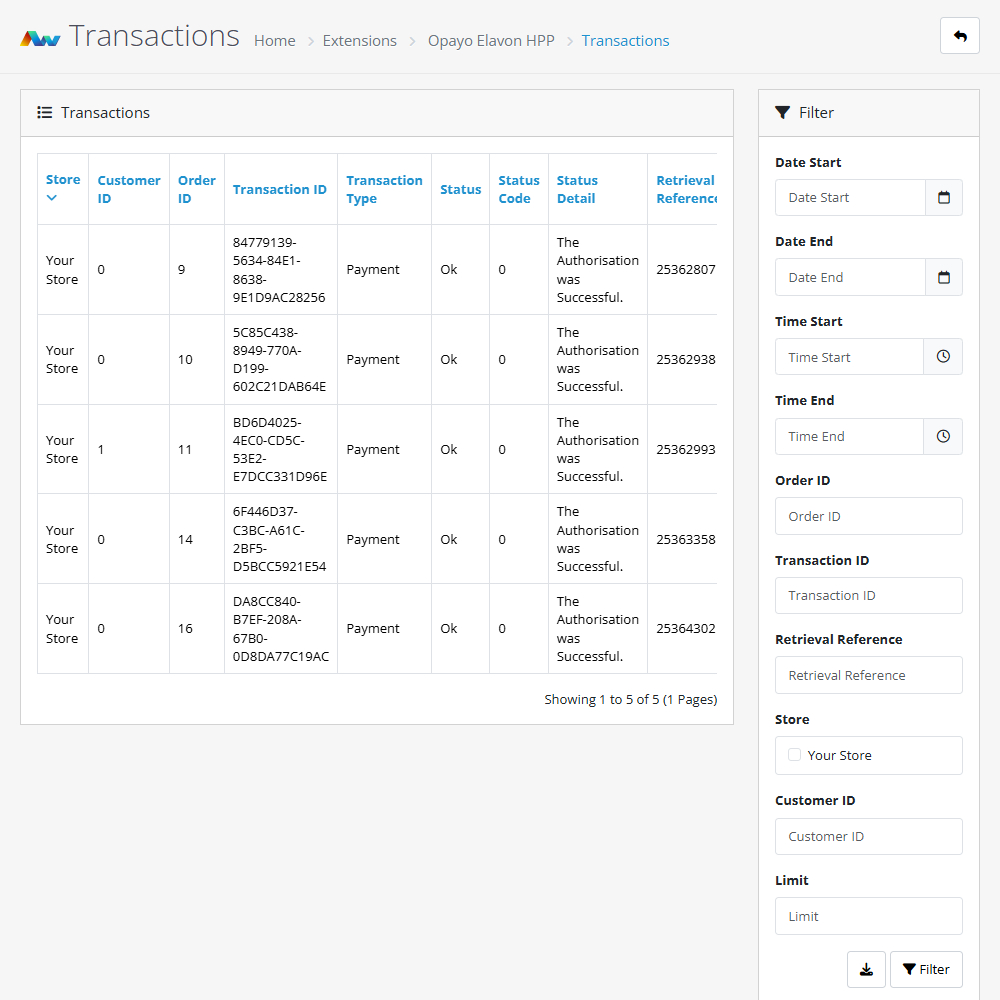Open the Time End clock picker
The width and height of the screenshot is (1000, 1000).
pyautogui.click(x=942, y=437)
